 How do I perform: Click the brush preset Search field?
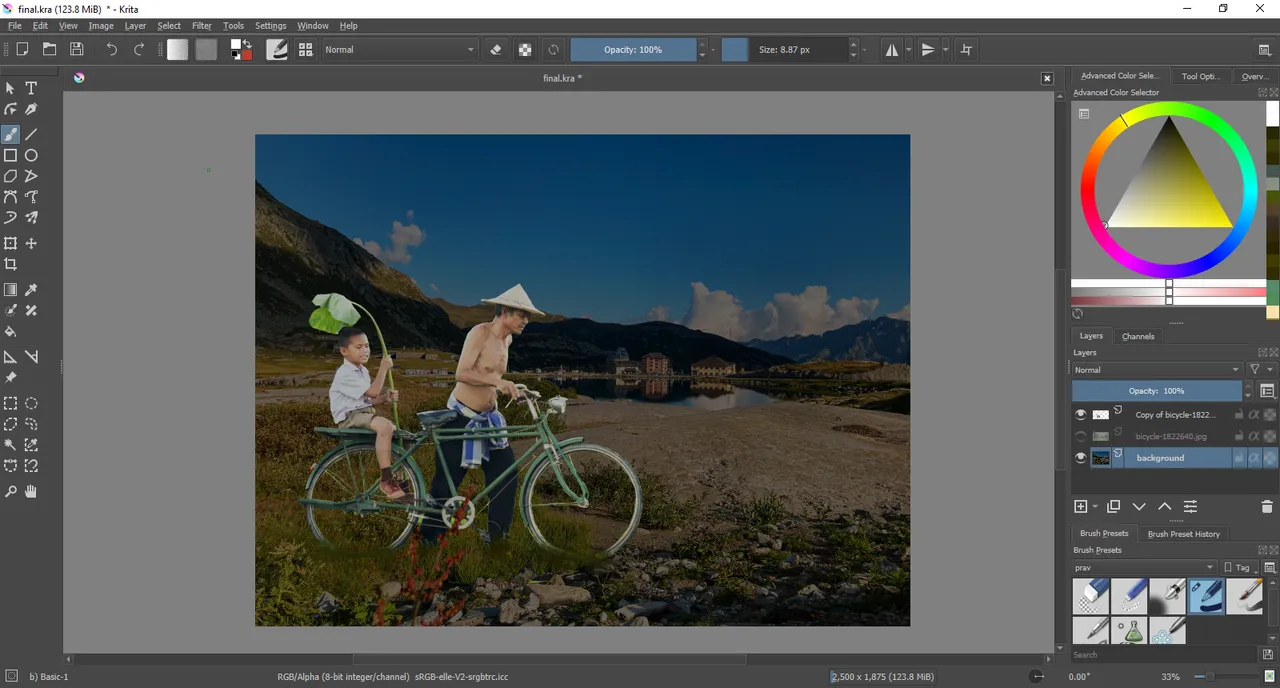coord(1164,655)
